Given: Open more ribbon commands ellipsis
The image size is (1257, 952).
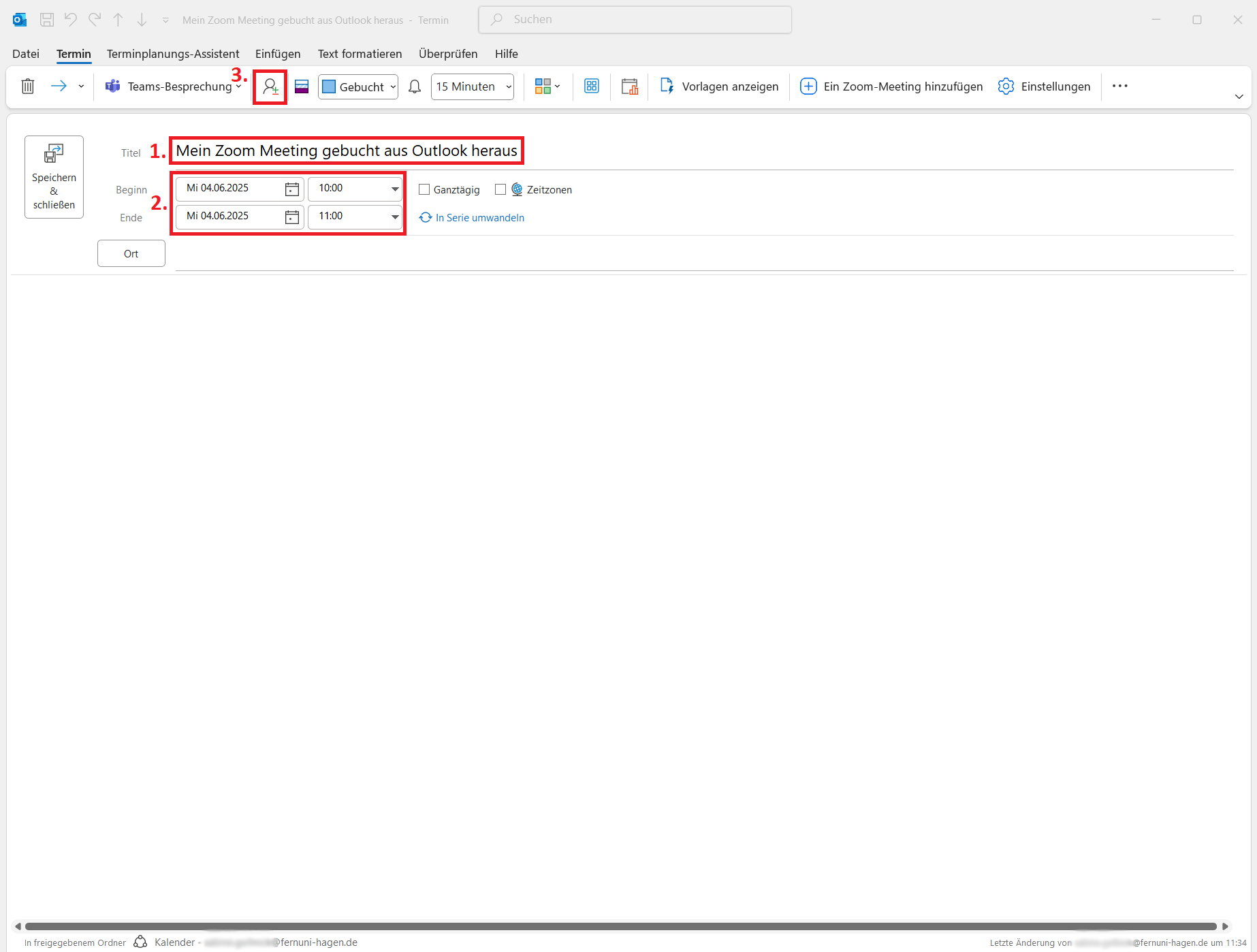Looking at the screenshot, I should pos(1120,86).
